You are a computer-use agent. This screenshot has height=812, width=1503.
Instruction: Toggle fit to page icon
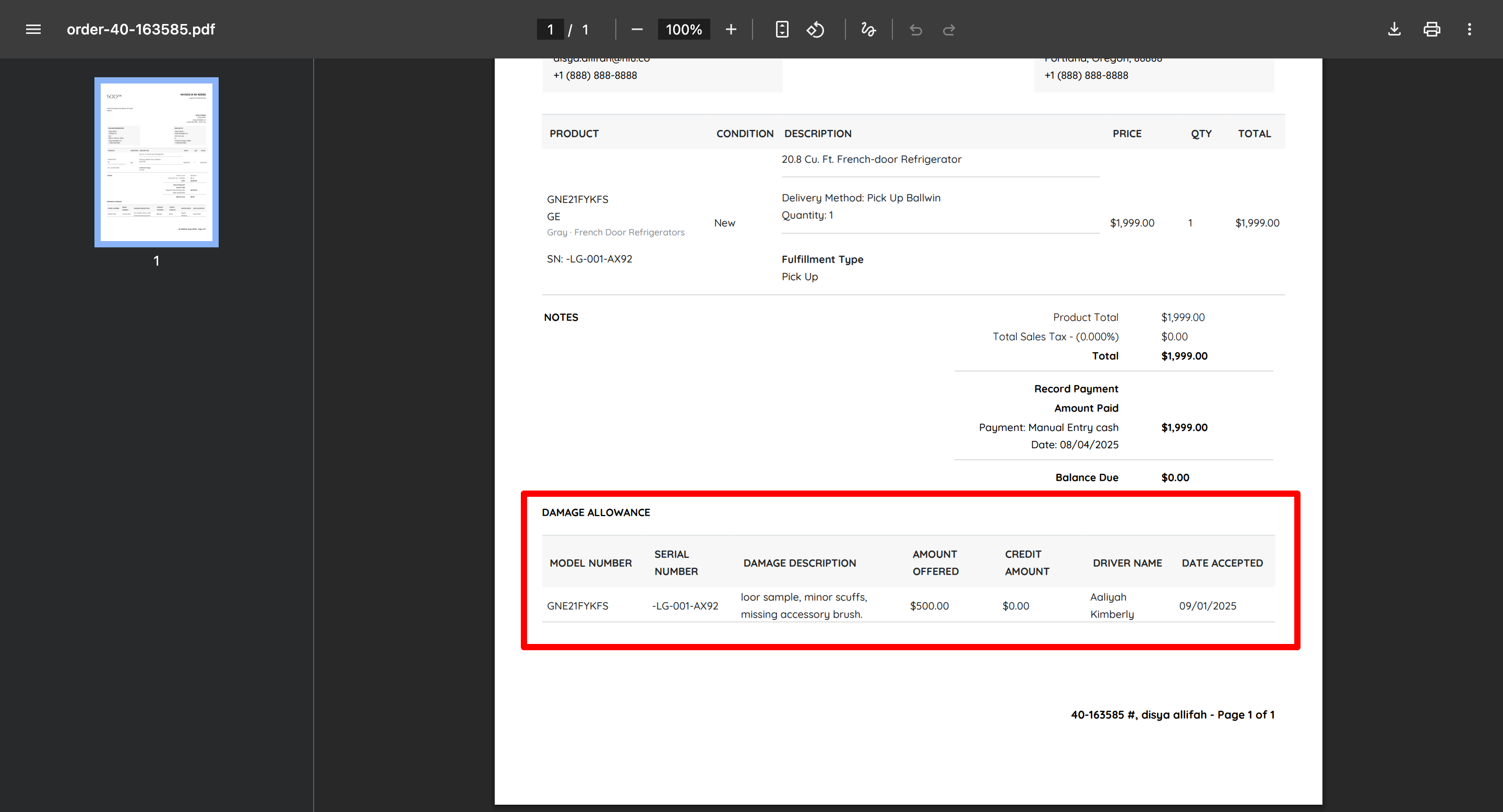782,29
